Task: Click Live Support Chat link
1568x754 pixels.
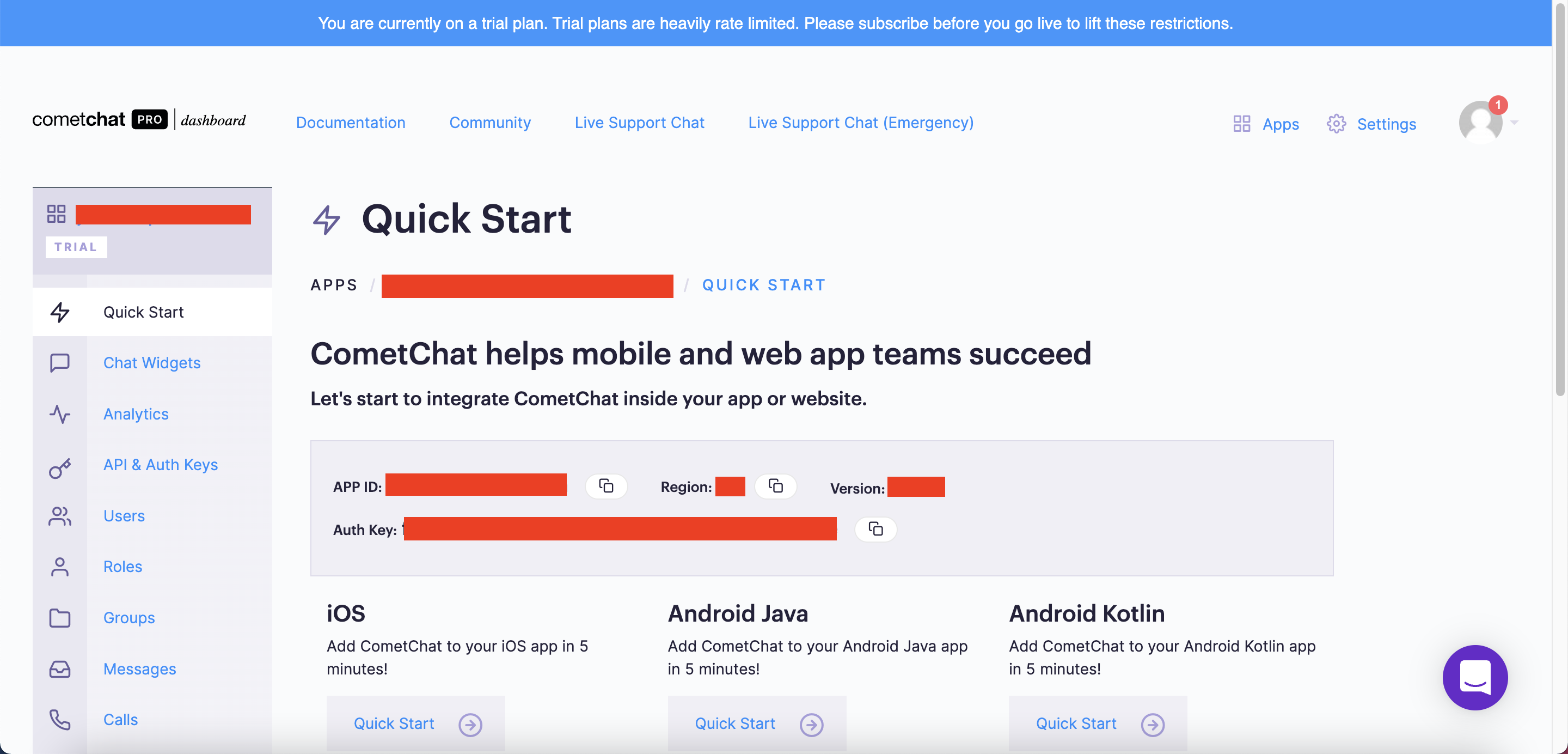Action: click(x=640, y=122)
